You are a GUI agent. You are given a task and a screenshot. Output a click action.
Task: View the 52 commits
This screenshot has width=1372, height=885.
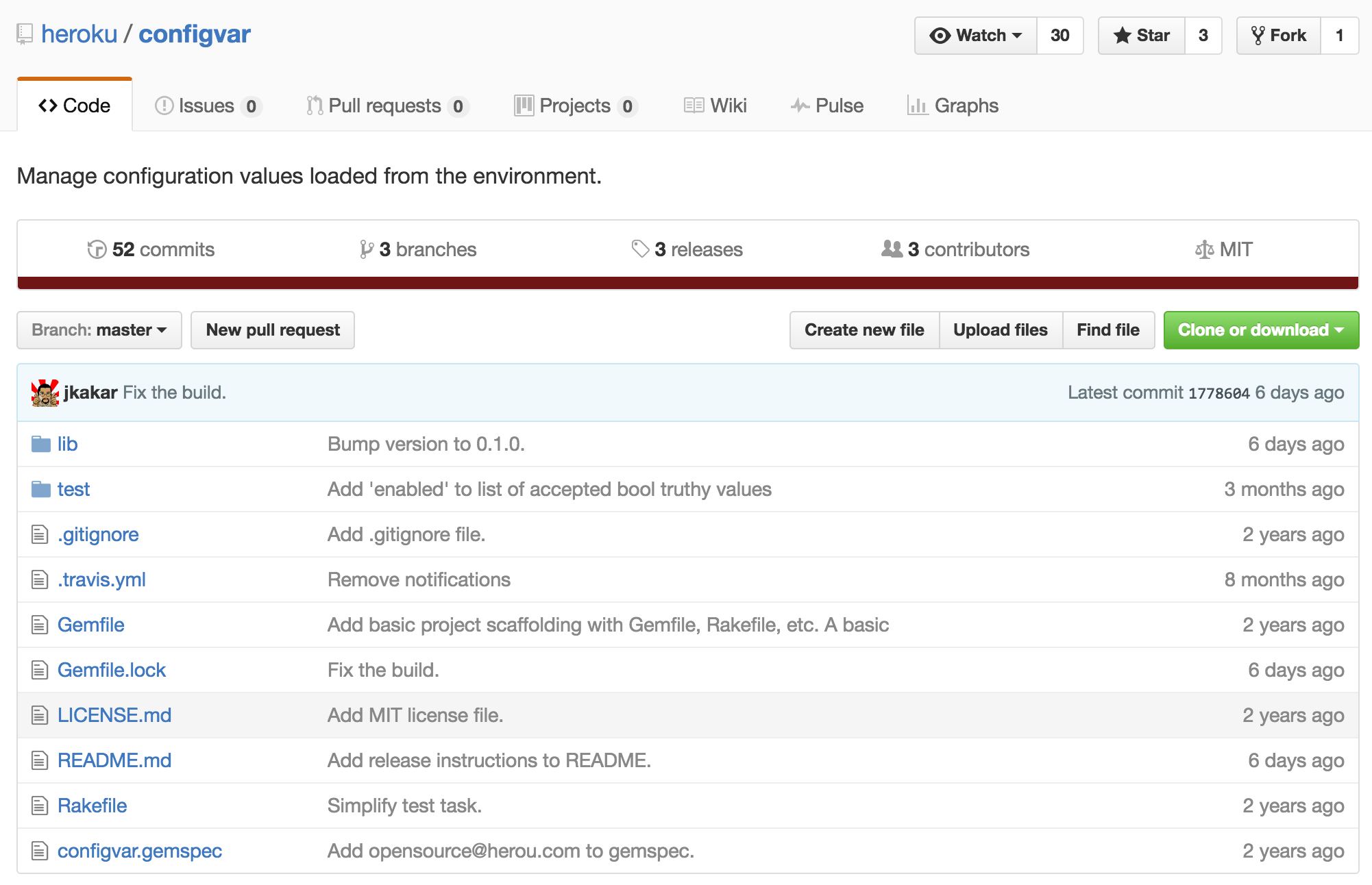click(151, 249)
